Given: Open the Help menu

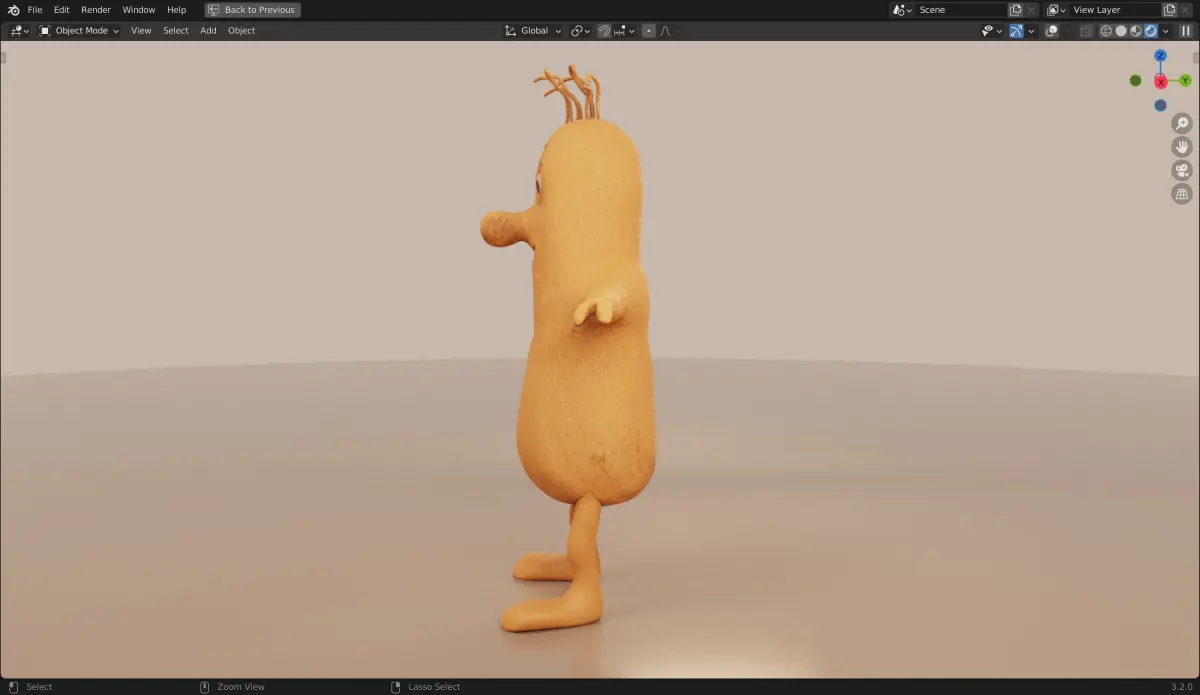Looking at the screenshot, I should pyautogui.click(x=177, y=9).
